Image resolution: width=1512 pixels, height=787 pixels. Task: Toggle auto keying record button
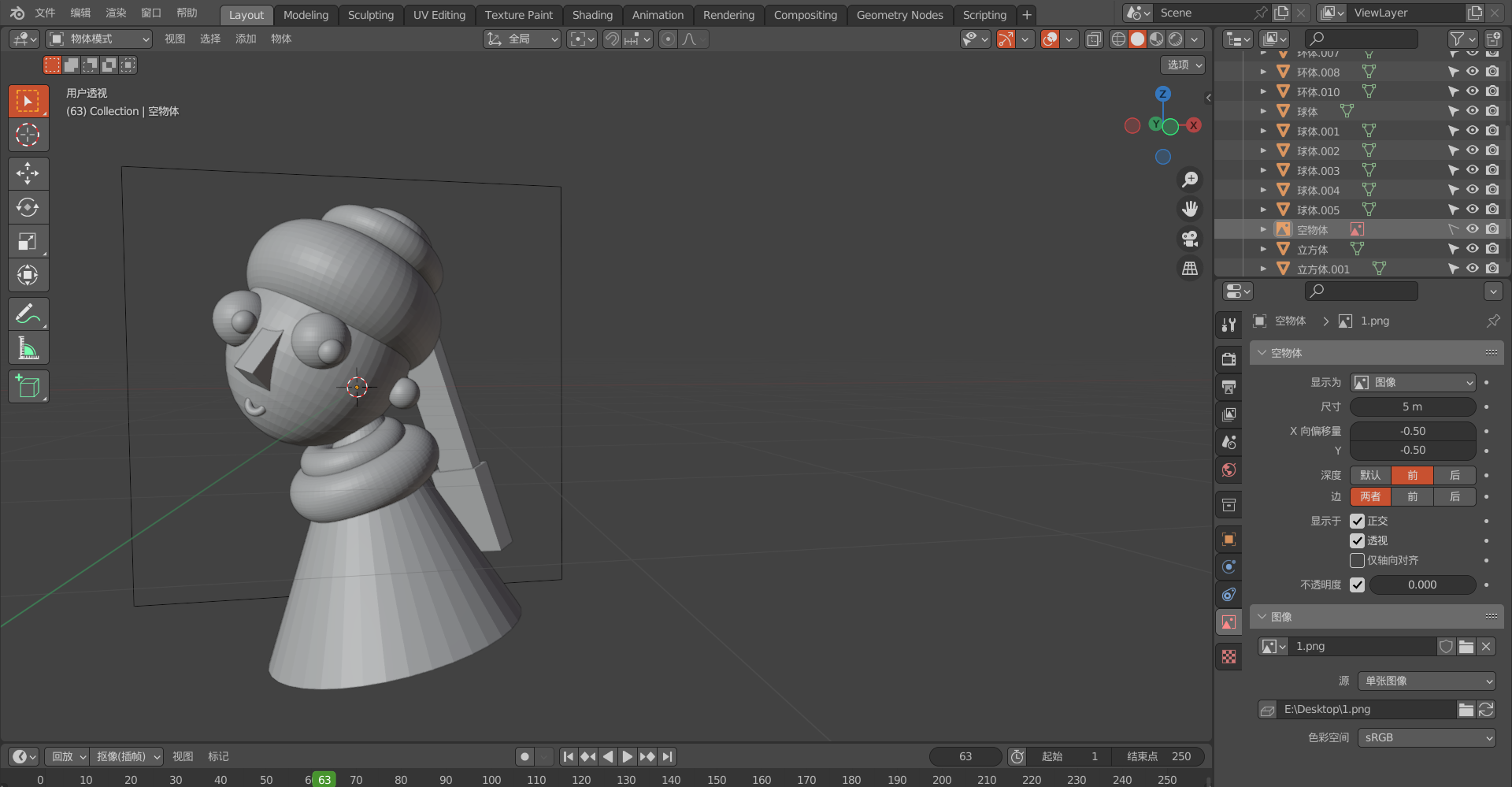click(x=524, y=756)
